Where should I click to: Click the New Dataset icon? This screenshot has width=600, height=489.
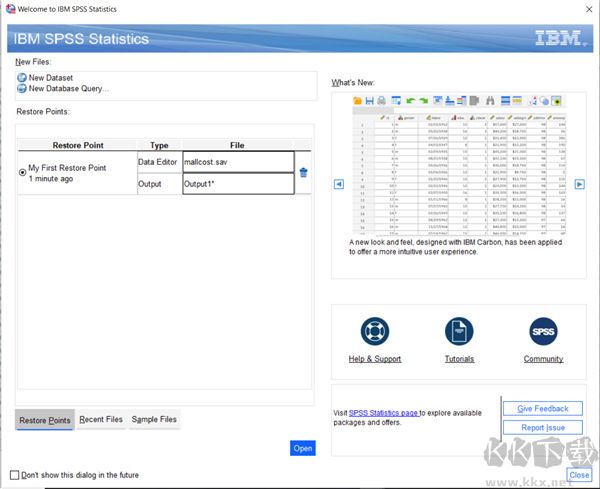coord(22,78)
